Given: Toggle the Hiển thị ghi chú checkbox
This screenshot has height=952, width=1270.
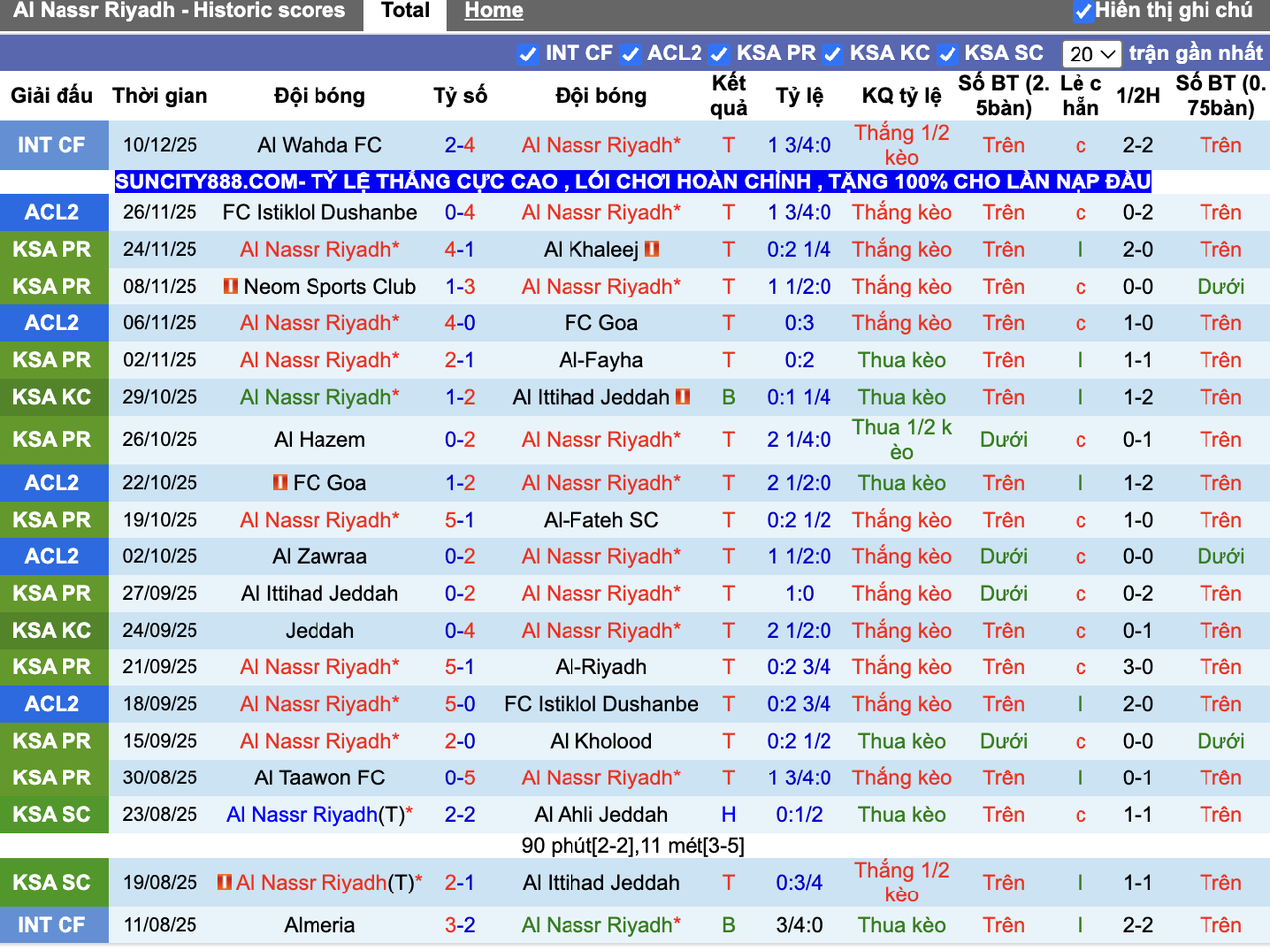Looking at the screenshot, I should (1083, 12).
